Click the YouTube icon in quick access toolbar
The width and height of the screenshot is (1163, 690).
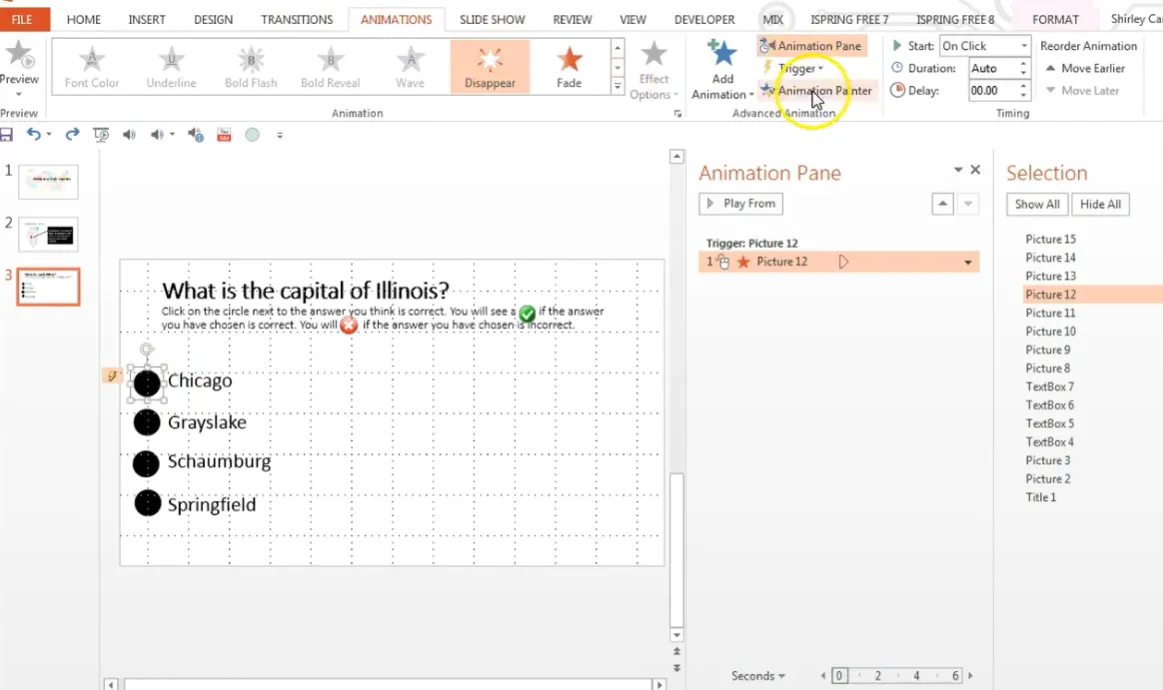pos(223,134)
